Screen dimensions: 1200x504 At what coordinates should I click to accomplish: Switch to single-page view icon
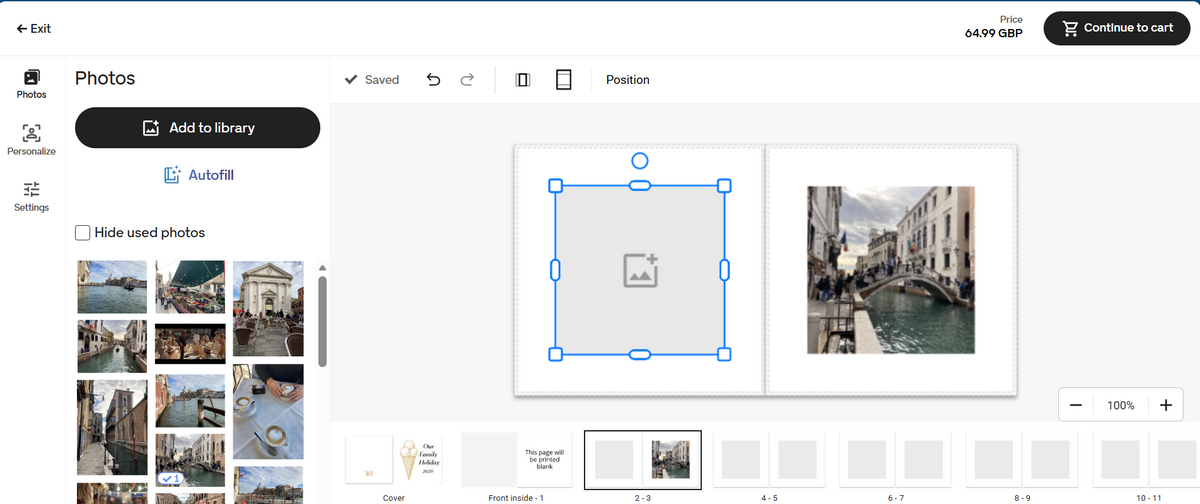(x=564, y=80)
